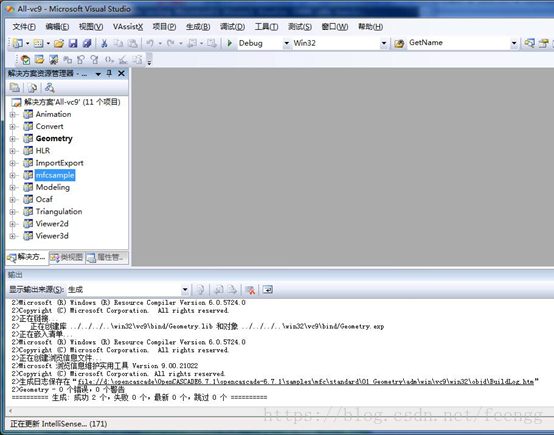Viewport: 554px width, 435px height.
Task: Click the Navigate Backward toolbar icon
Action: [x=192, y=43]
